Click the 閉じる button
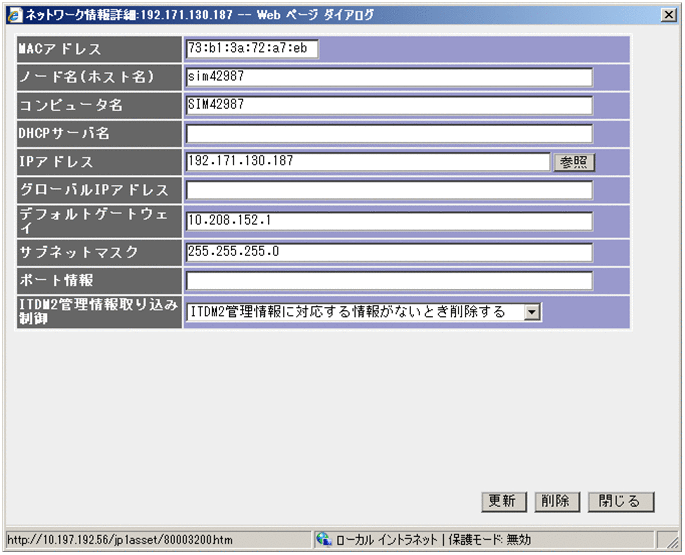 pos(621,501)
